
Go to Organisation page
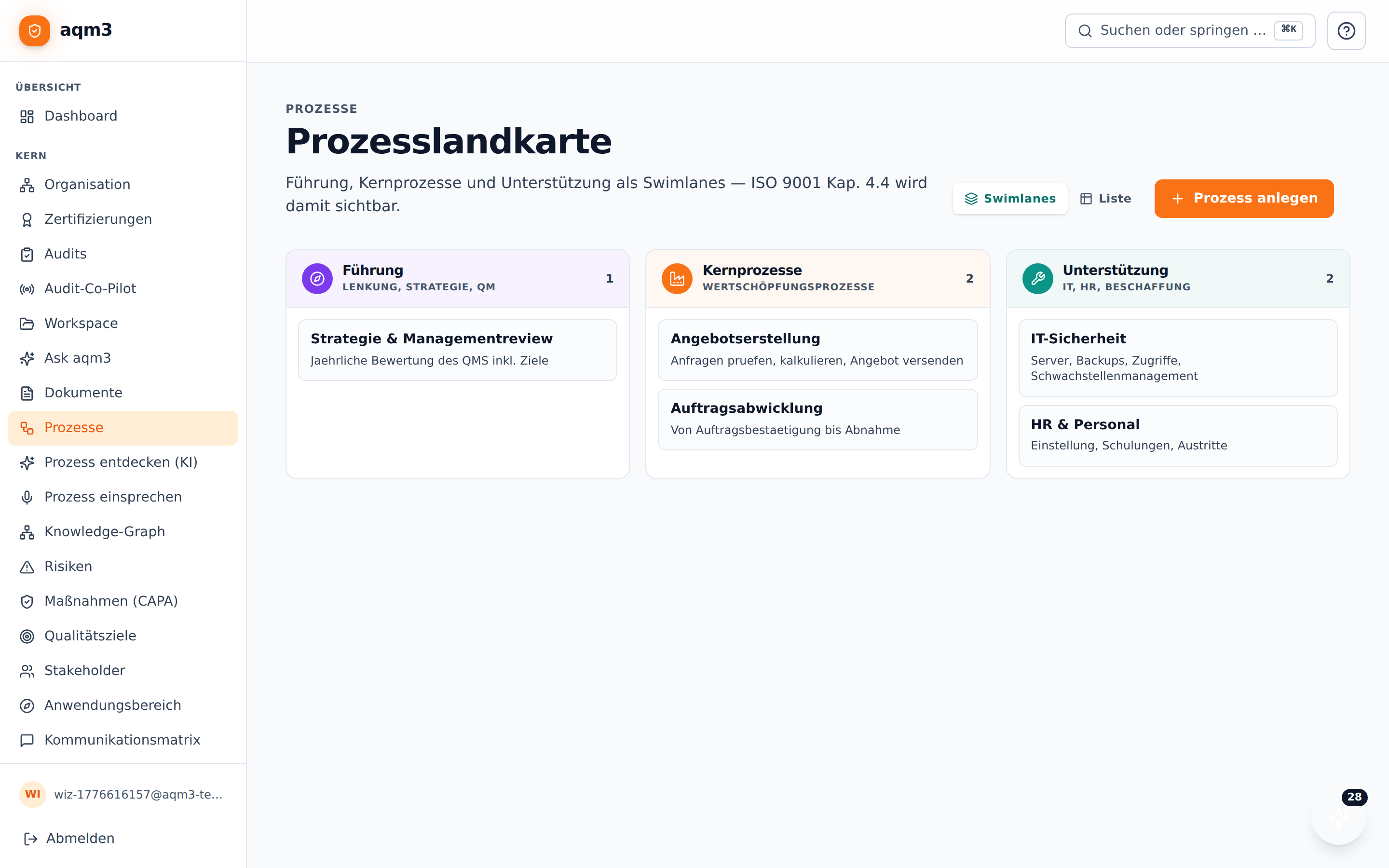123,185
